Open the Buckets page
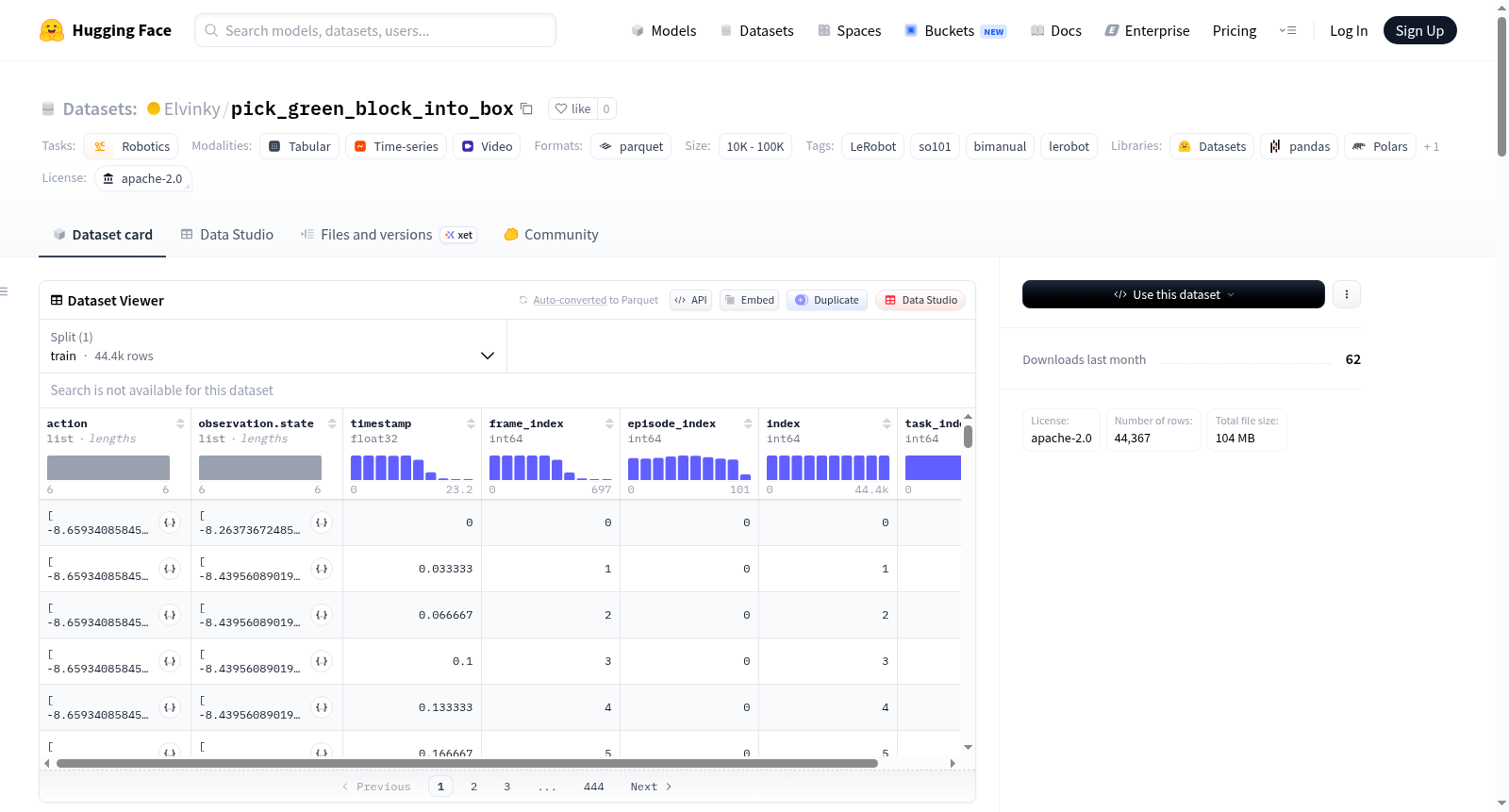The image size is (1509, 812). (955, 30)
